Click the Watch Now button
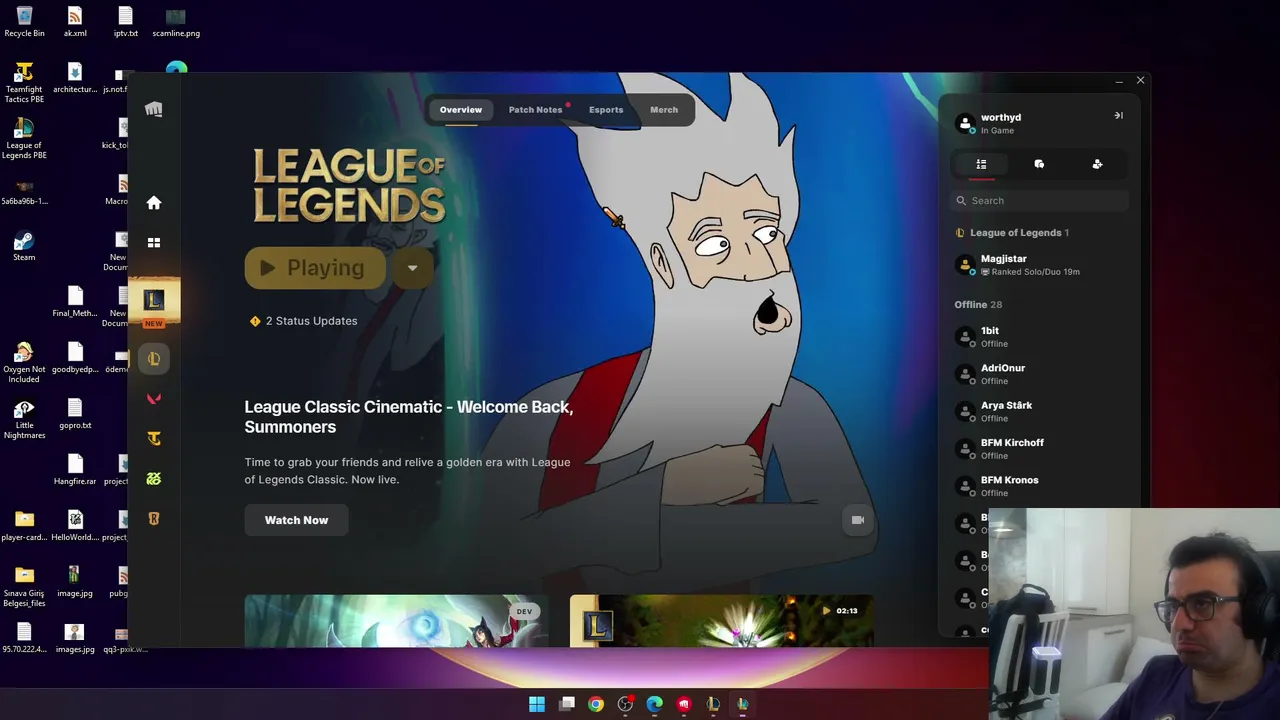The image size is (1280, 720). point(296,520)
